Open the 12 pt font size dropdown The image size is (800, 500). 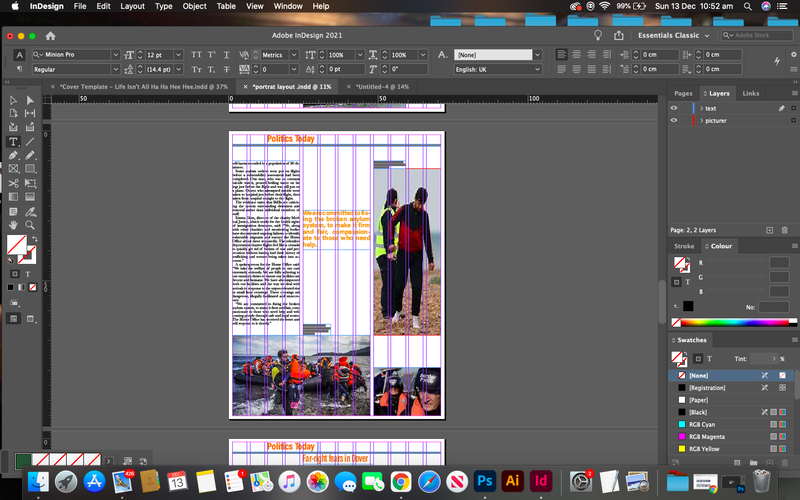click(x=179, y=55)
